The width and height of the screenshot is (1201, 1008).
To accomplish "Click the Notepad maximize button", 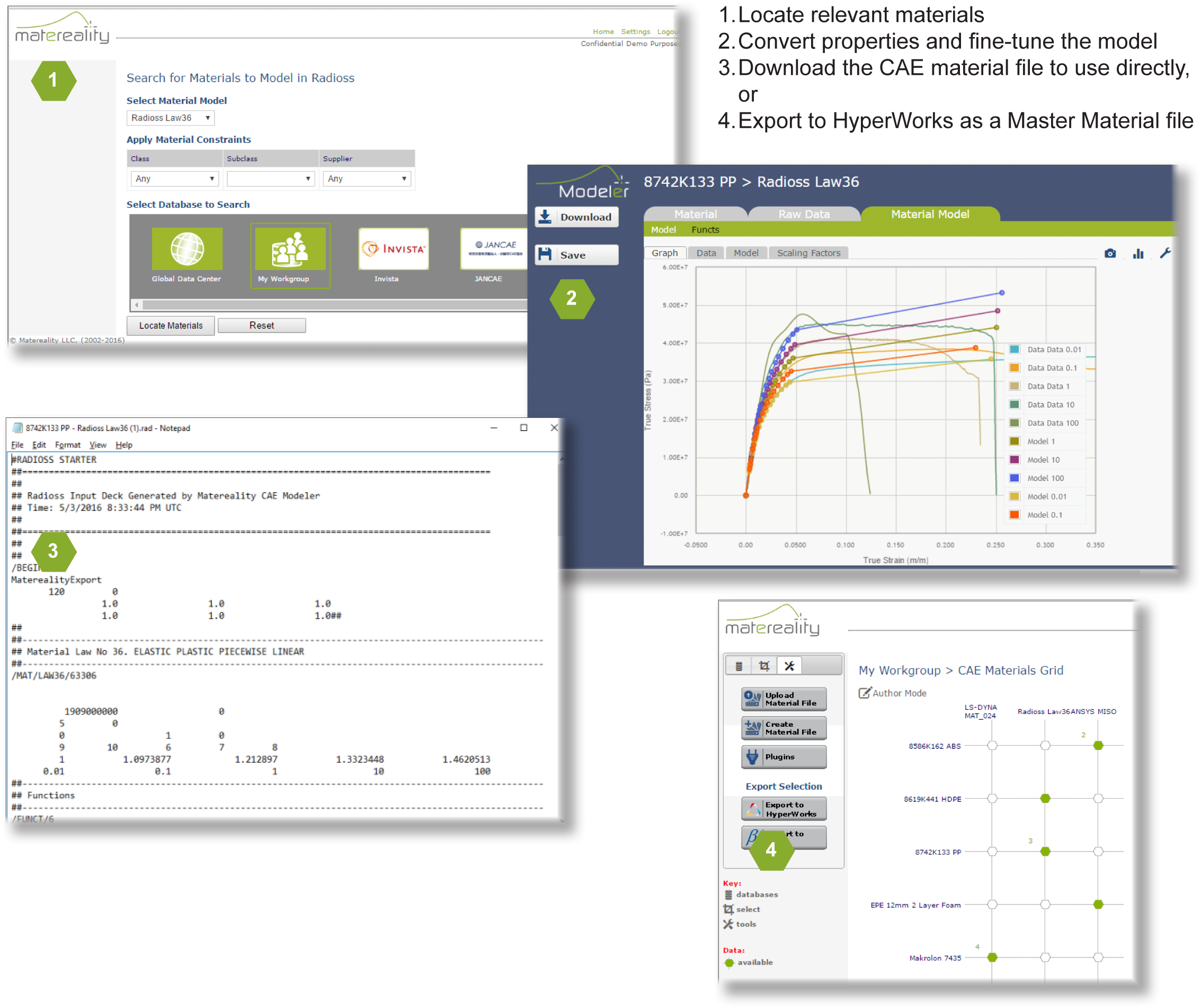I will pos(523,427).
